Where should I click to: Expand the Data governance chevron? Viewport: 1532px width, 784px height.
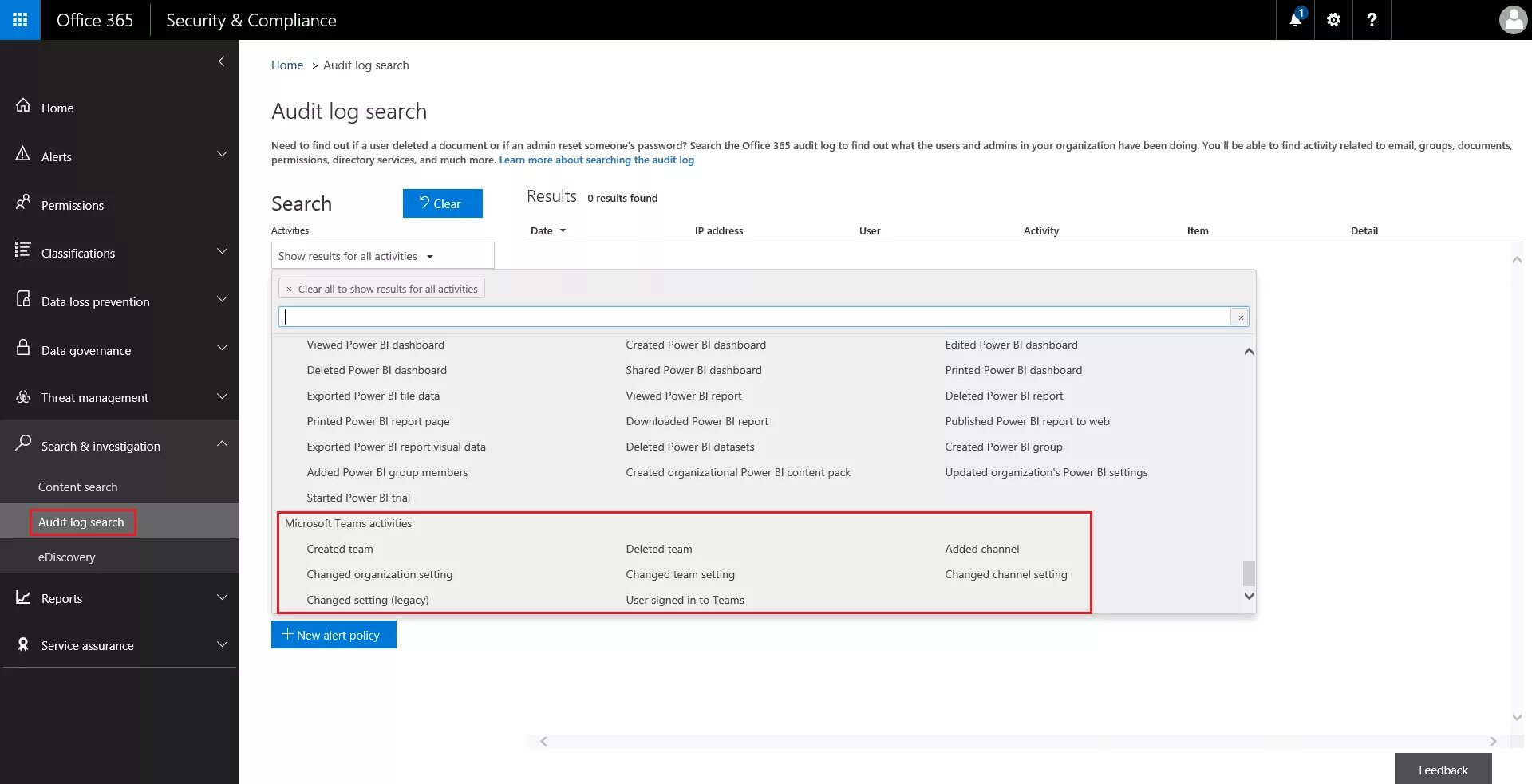tap(222, 348)
